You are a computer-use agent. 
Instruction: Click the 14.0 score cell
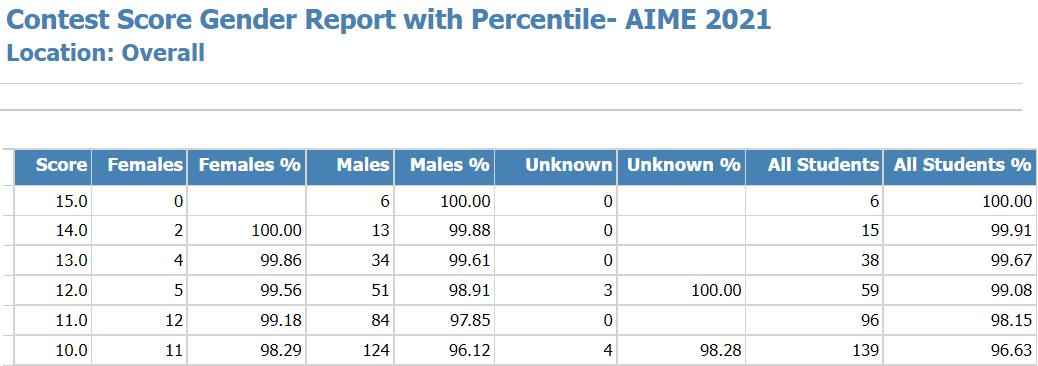(52, 230)
